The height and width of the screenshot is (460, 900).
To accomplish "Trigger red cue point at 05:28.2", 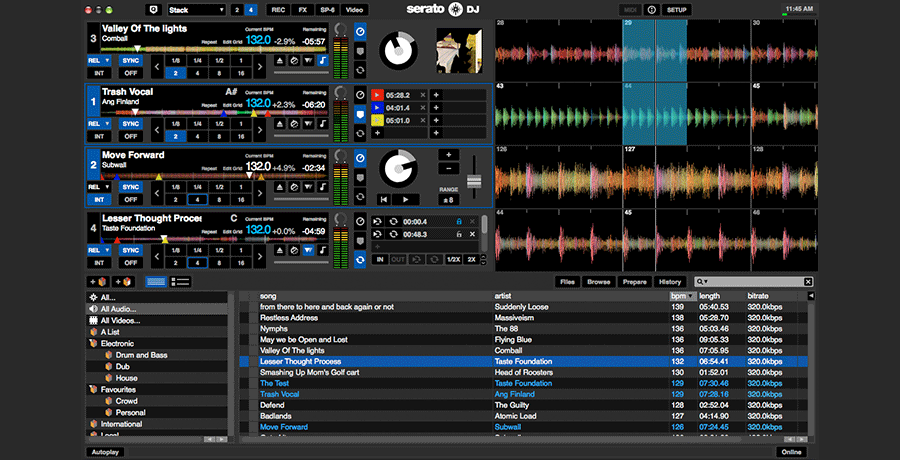I will point(377,95).
